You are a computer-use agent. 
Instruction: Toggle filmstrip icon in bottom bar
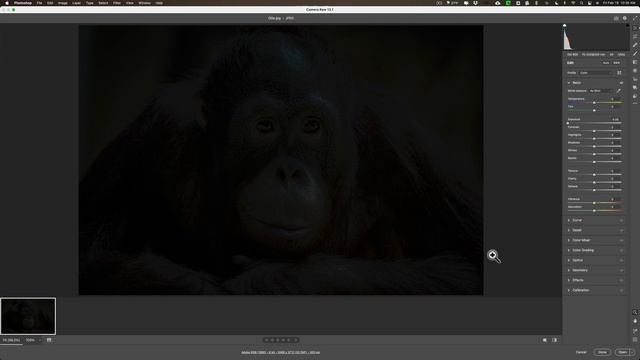[49, 340]
